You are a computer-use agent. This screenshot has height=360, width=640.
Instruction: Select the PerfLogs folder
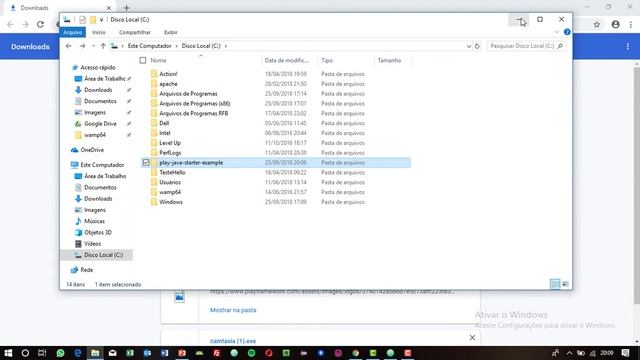pyautogui.click(x=170, y=153)
